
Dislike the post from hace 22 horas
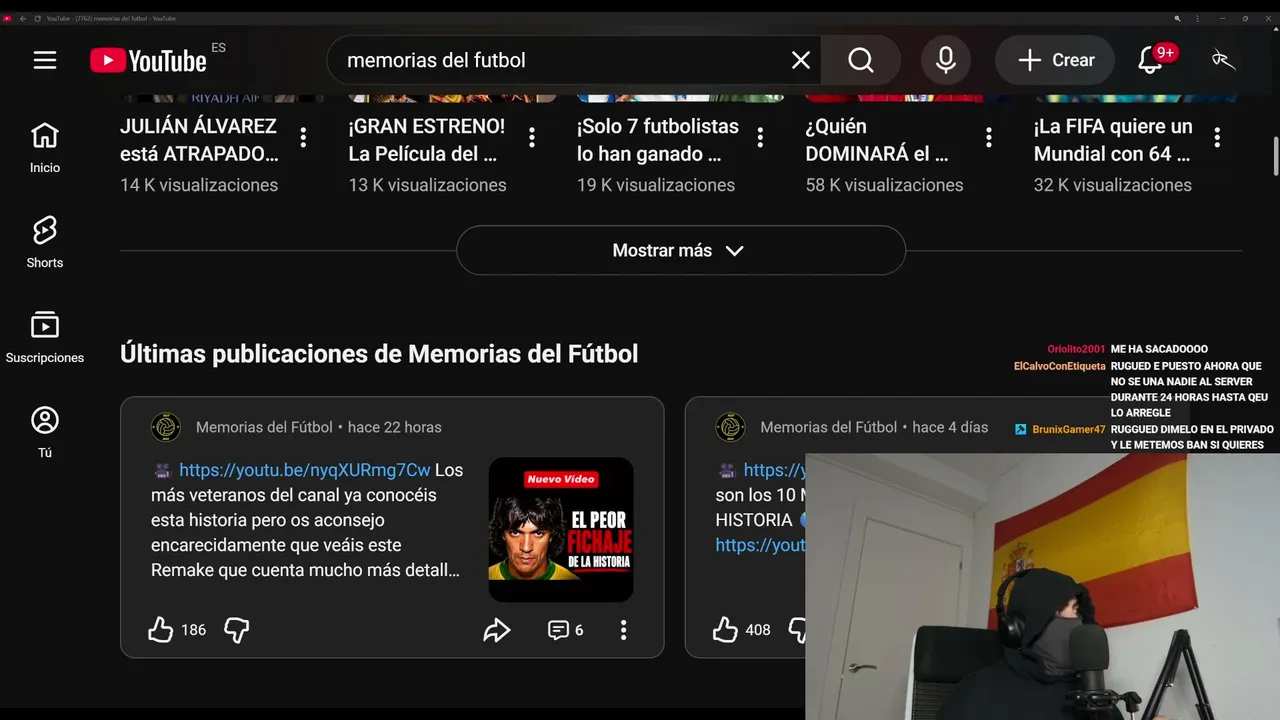coord(236,629)
